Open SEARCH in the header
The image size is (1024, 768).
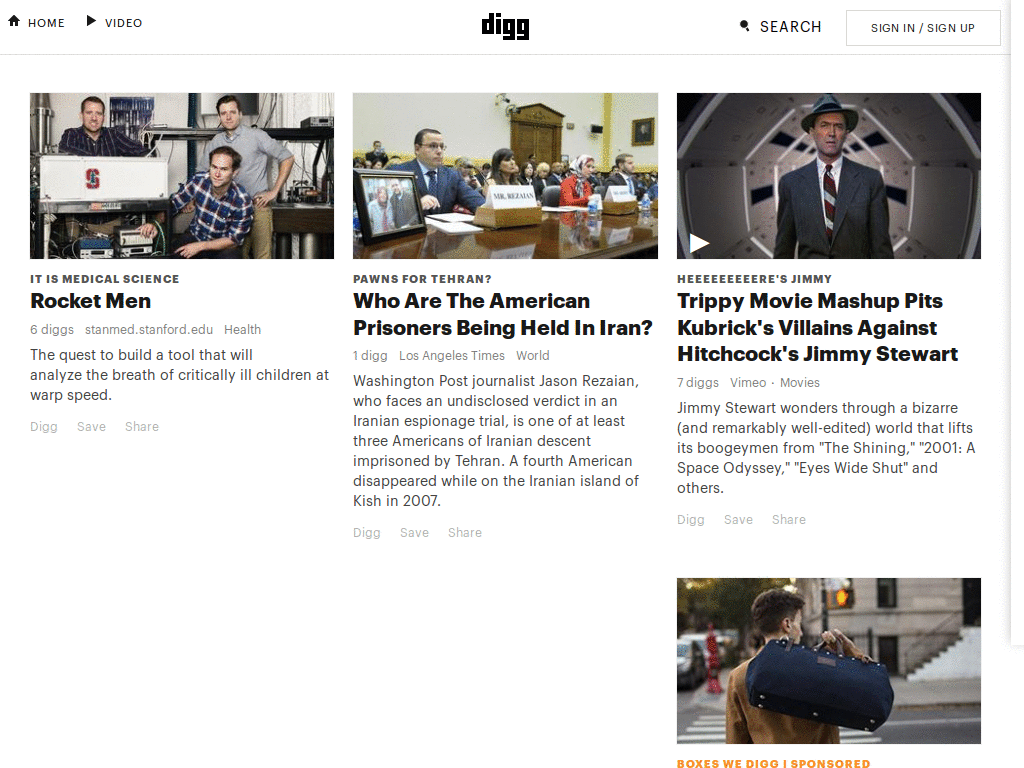click(x=790, y=27)
